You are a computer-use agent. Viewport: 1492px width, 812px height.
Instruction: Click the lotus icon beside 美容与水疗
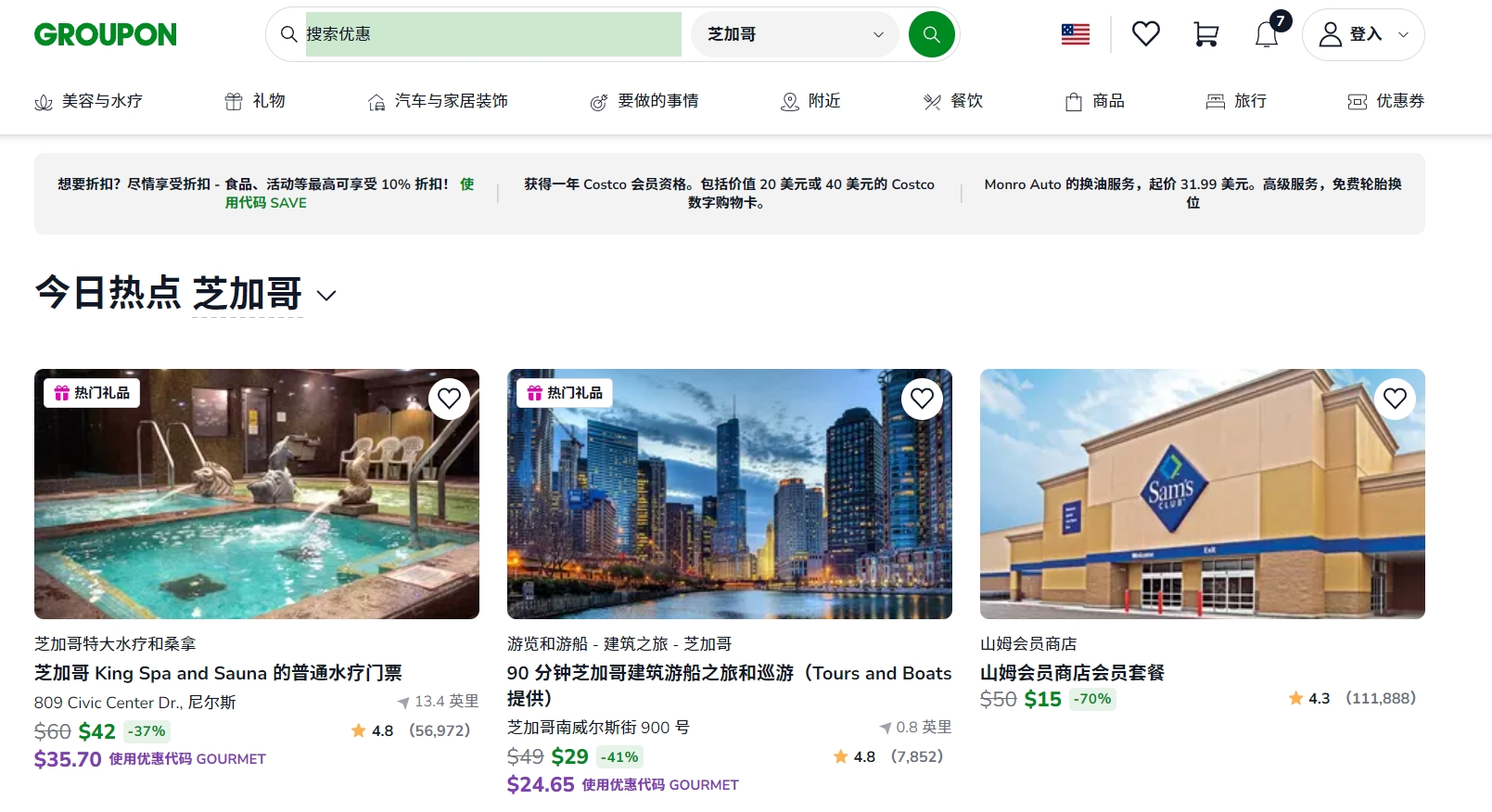[x=44, y=102]
